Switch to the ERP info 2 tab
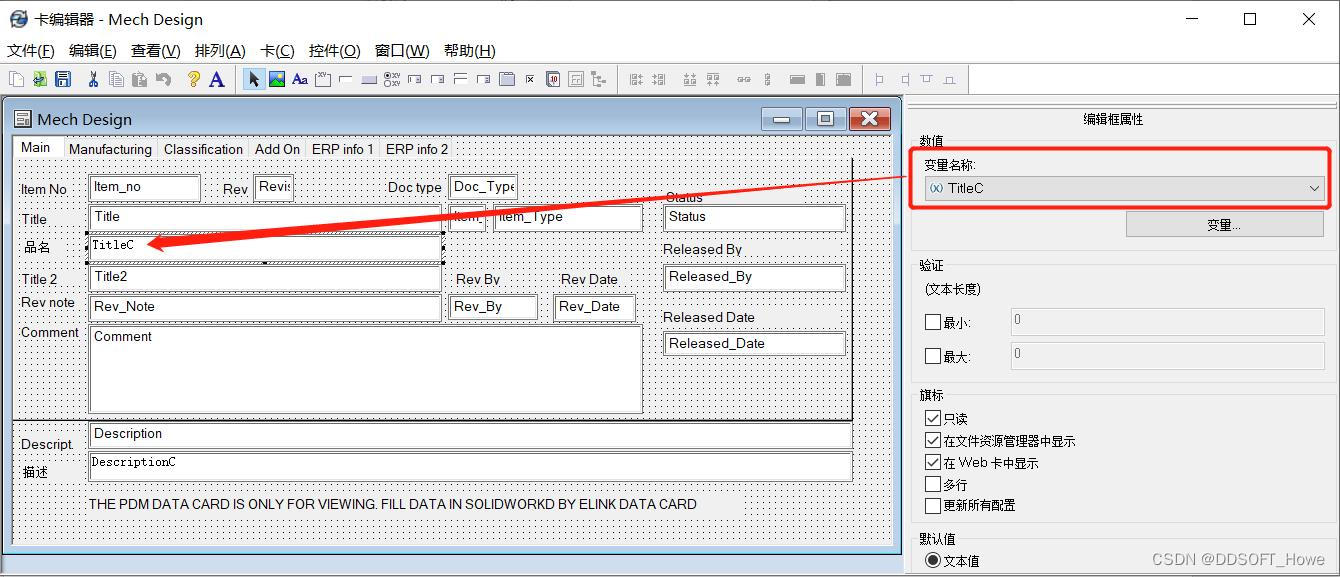 pos(417,149)
